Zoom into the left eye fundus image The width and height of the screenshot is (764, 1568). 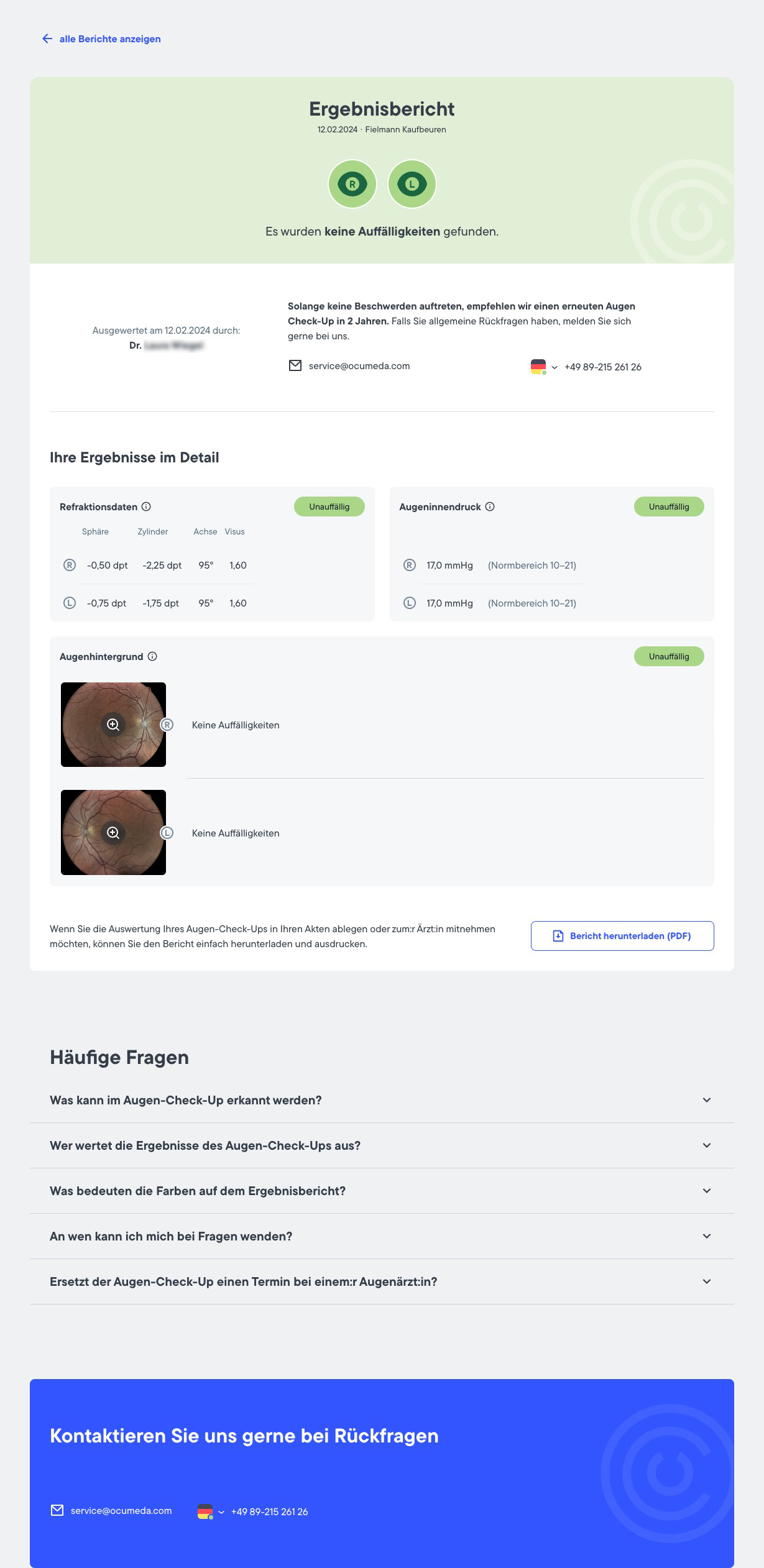click(x=113, y=833)
